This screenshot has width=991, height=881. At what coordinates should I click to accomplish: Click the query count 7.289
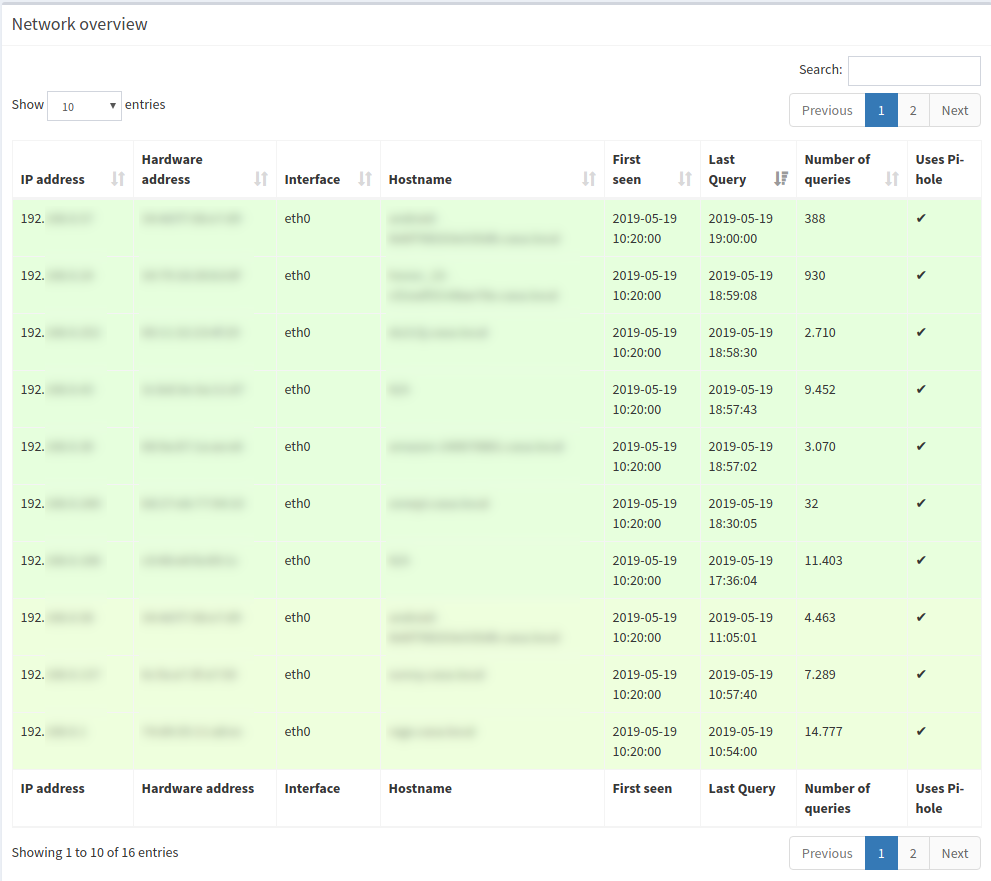(x=820, y=674)
